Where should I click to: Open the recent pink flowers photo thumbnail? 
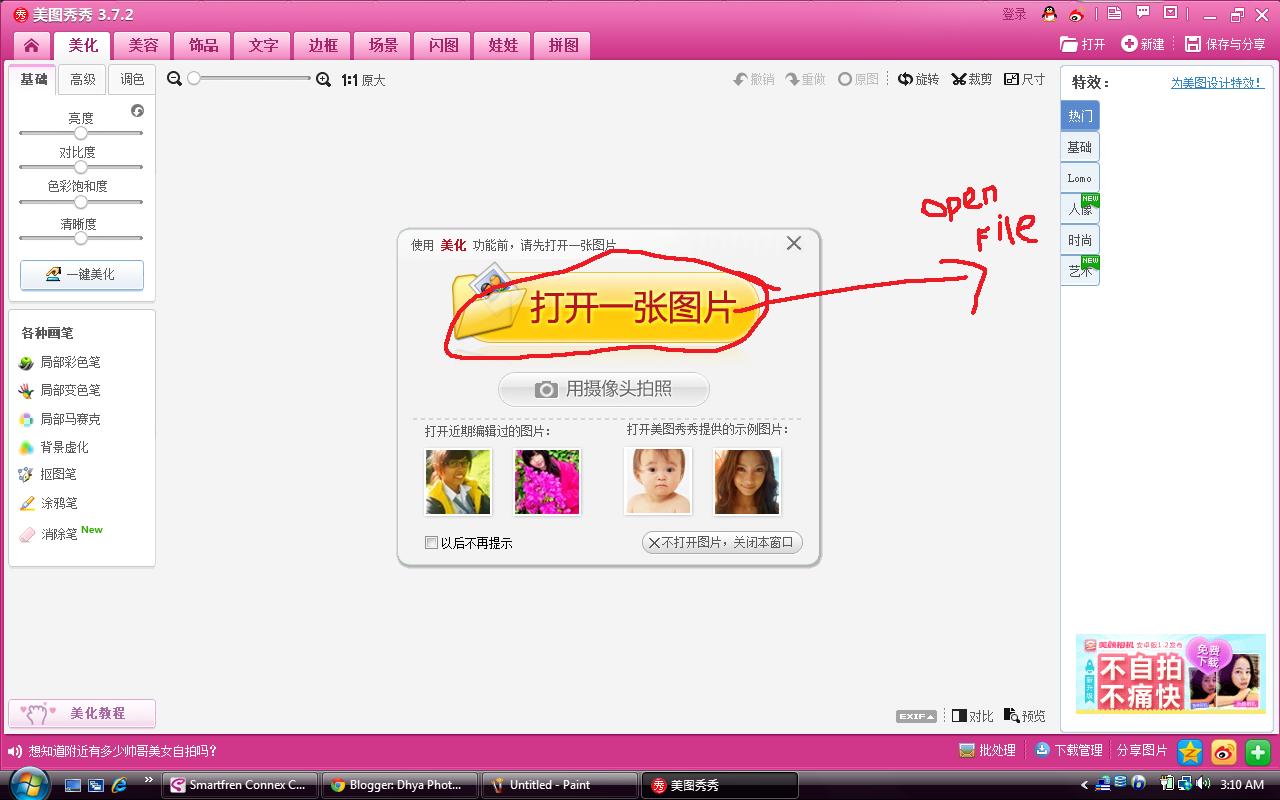tap(547, 482)
